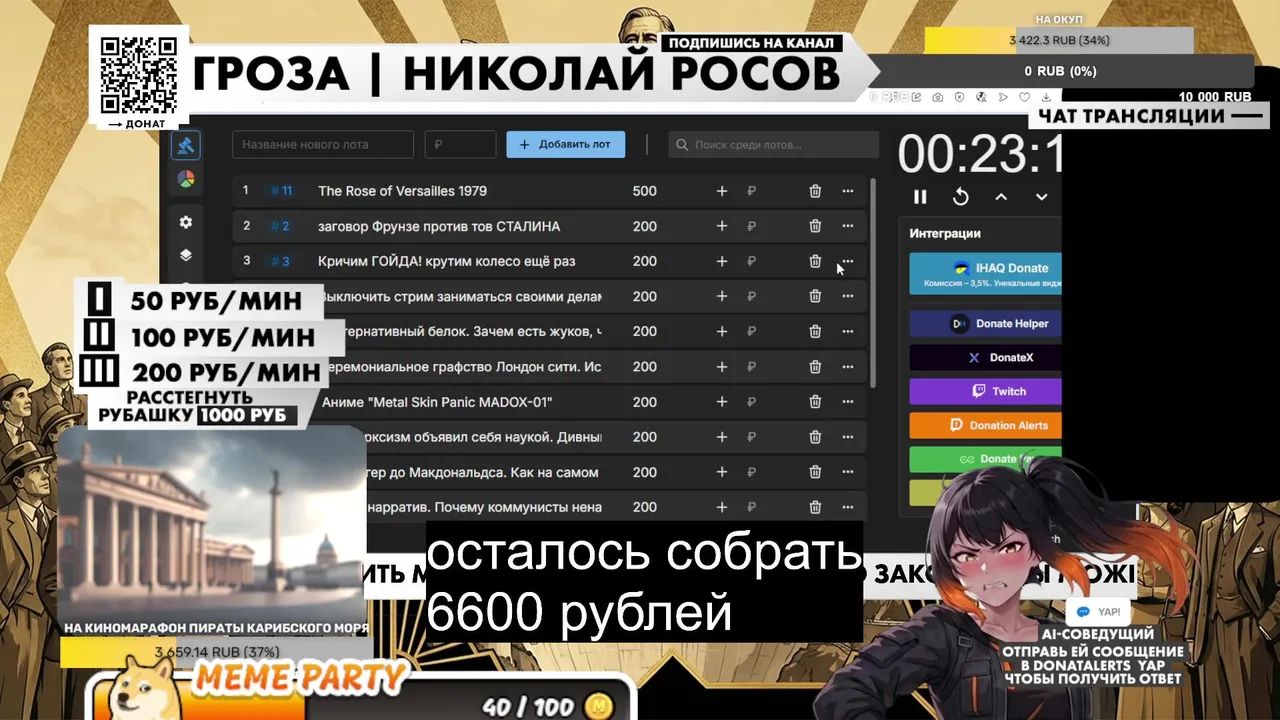Click the Поиск среди лотов search box
The height and width of the screenshot is (720, 1280).
(x=773, y=144)
